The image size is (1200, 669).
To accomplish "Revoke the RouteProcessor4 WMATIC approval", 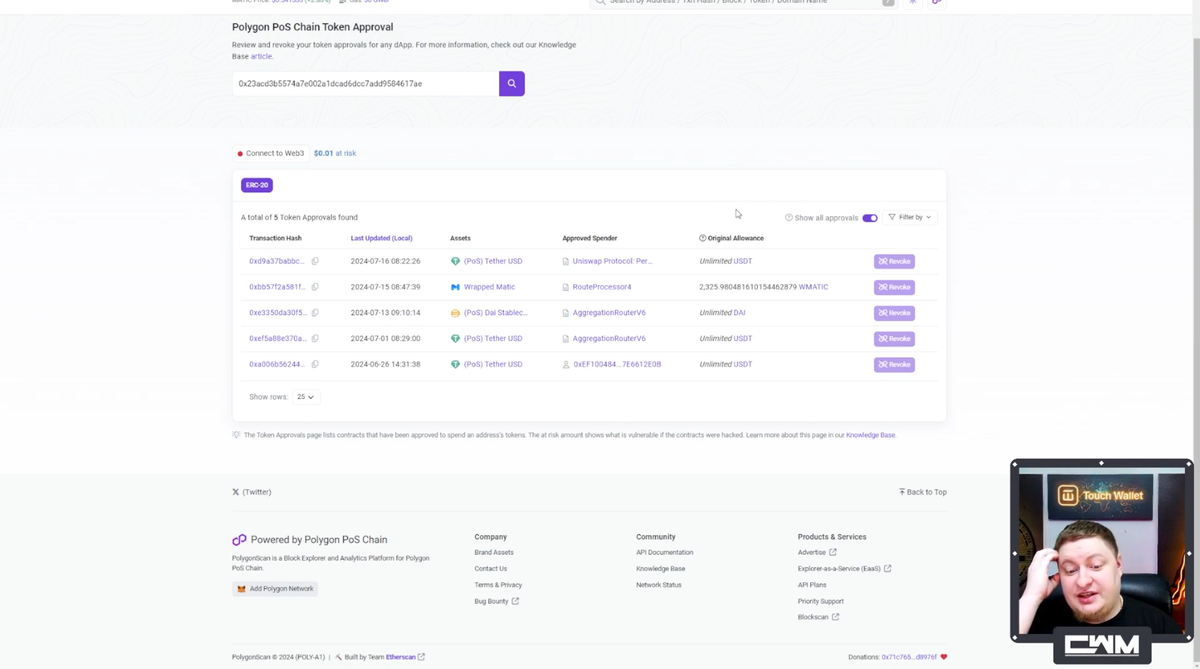I will click(x=894, y=287).
